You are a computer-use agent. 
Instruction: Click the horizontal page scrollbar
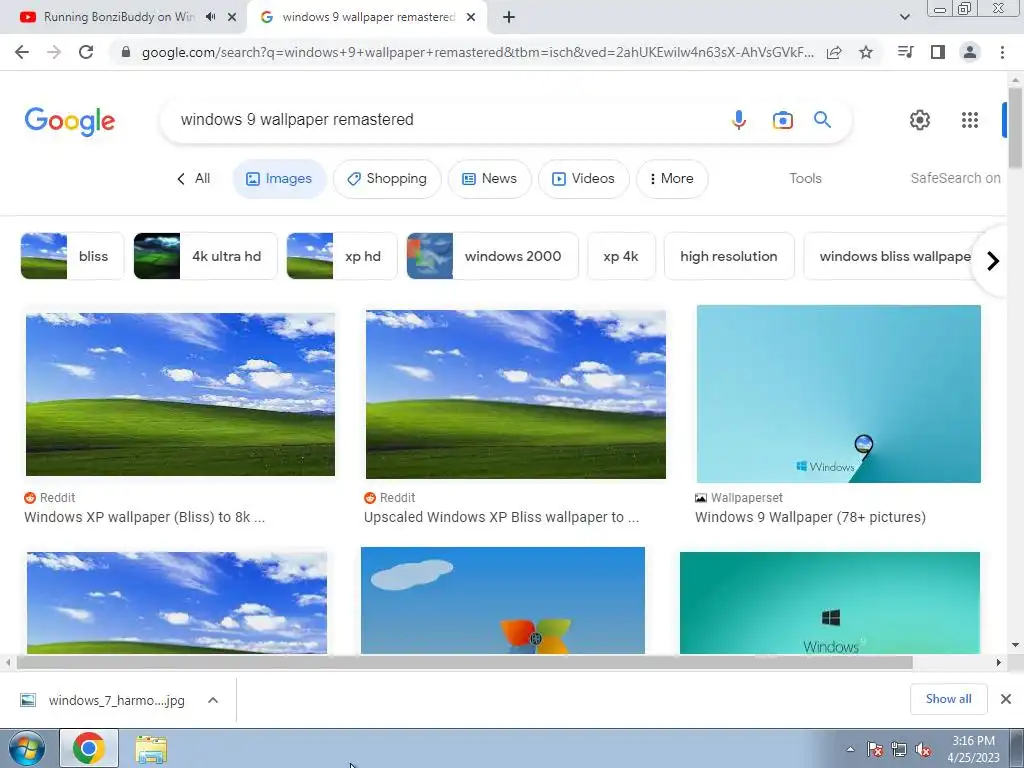coord(464,663)
